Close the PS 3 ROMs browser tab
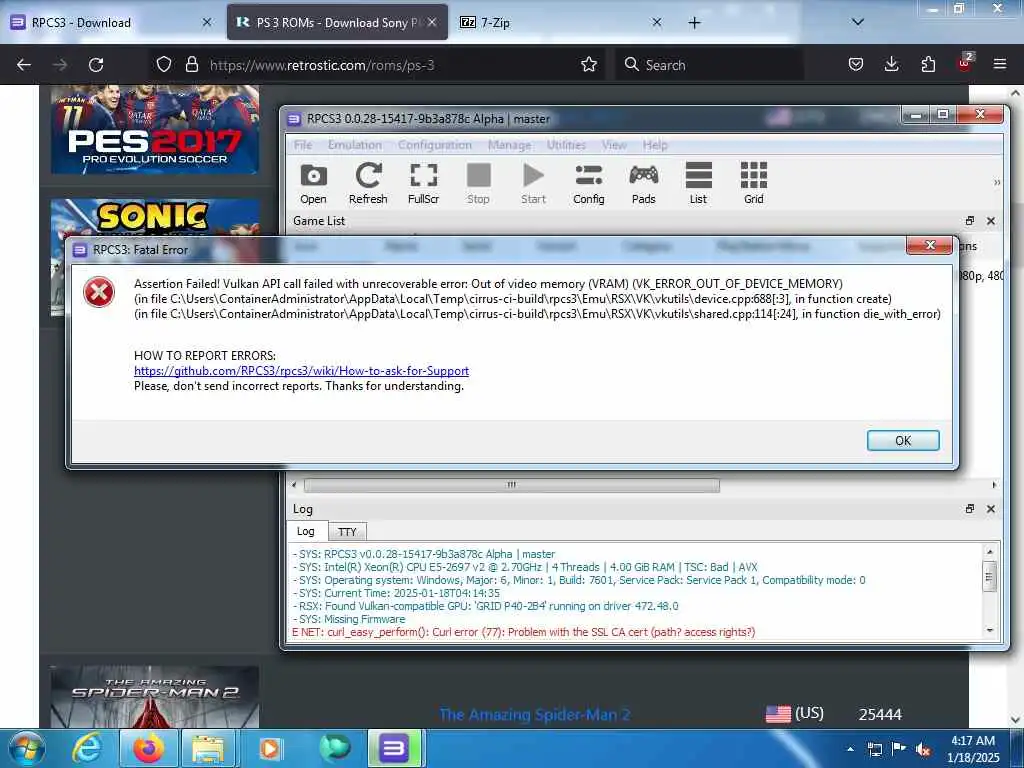Image resolution: width=1024 pixels, height=768 pixels. coord(432,22)
